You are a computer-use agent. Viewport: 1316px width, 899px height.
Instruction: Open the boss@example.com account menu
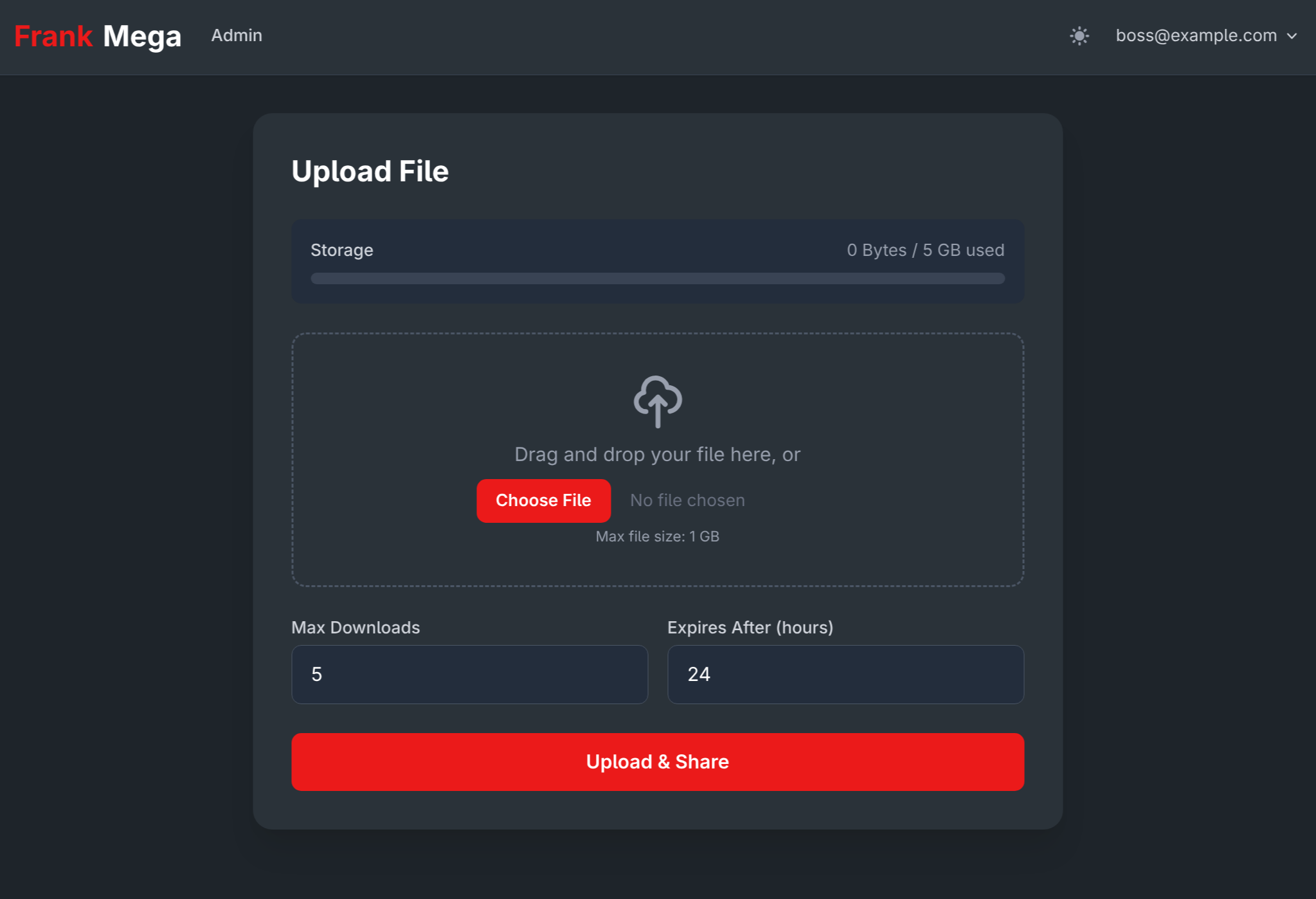[x=1196, y=36]
